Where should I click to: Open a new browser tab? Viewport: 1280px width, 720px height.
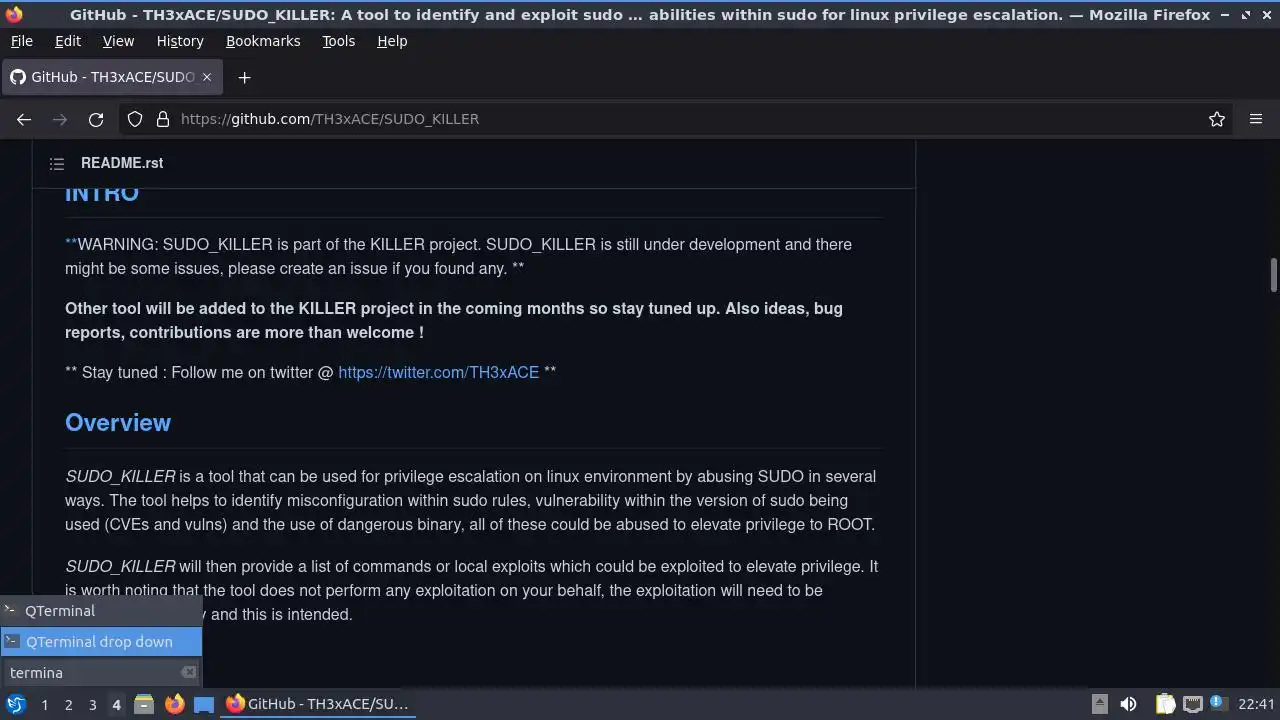point(244,77)
